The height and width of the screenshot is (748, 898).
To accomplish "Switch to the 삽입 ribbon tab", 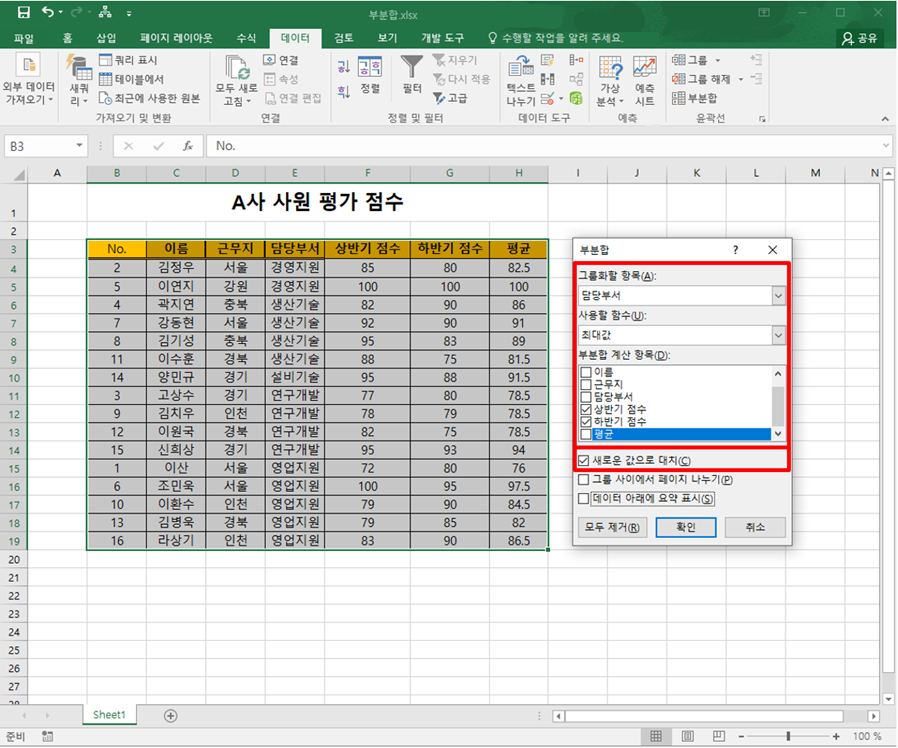I will tap(106, 38).
